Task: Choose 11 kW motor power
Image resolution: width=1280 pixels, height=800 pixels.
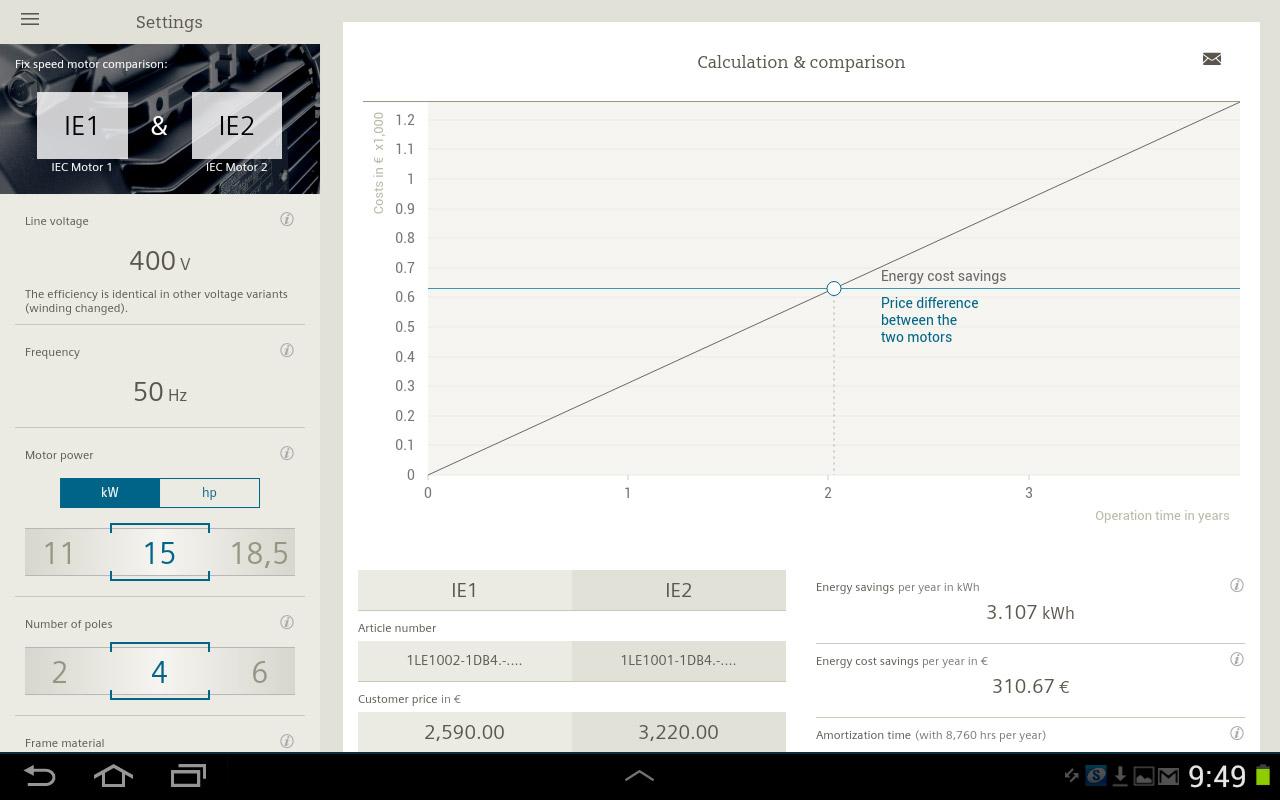Action: tap(59, 553)
